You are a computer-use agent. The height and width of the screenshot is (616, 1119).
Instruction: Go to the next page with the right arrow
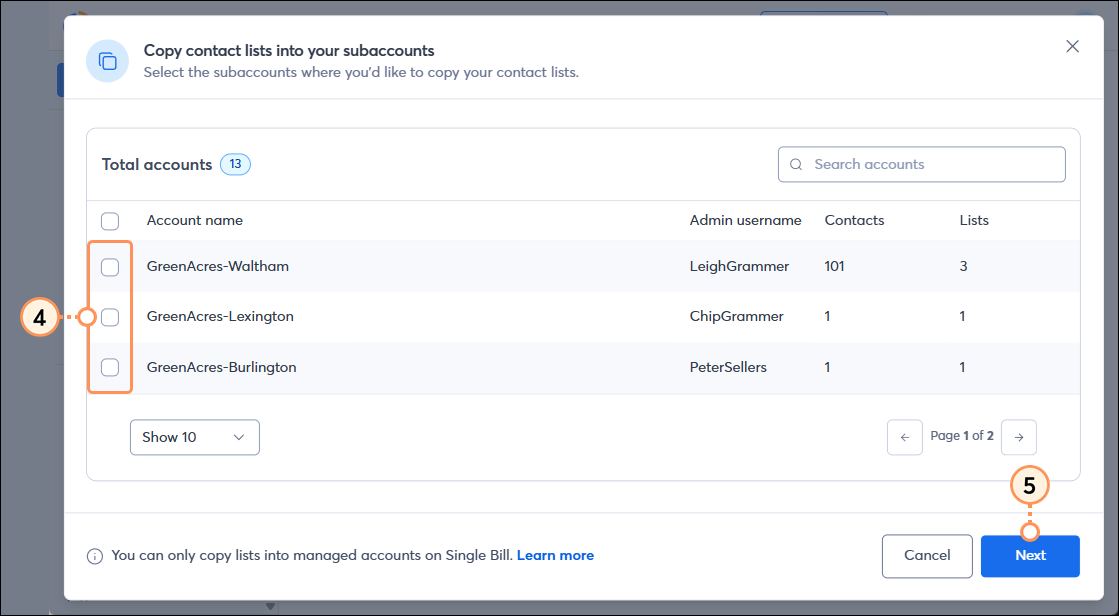tap(1018, 437)
